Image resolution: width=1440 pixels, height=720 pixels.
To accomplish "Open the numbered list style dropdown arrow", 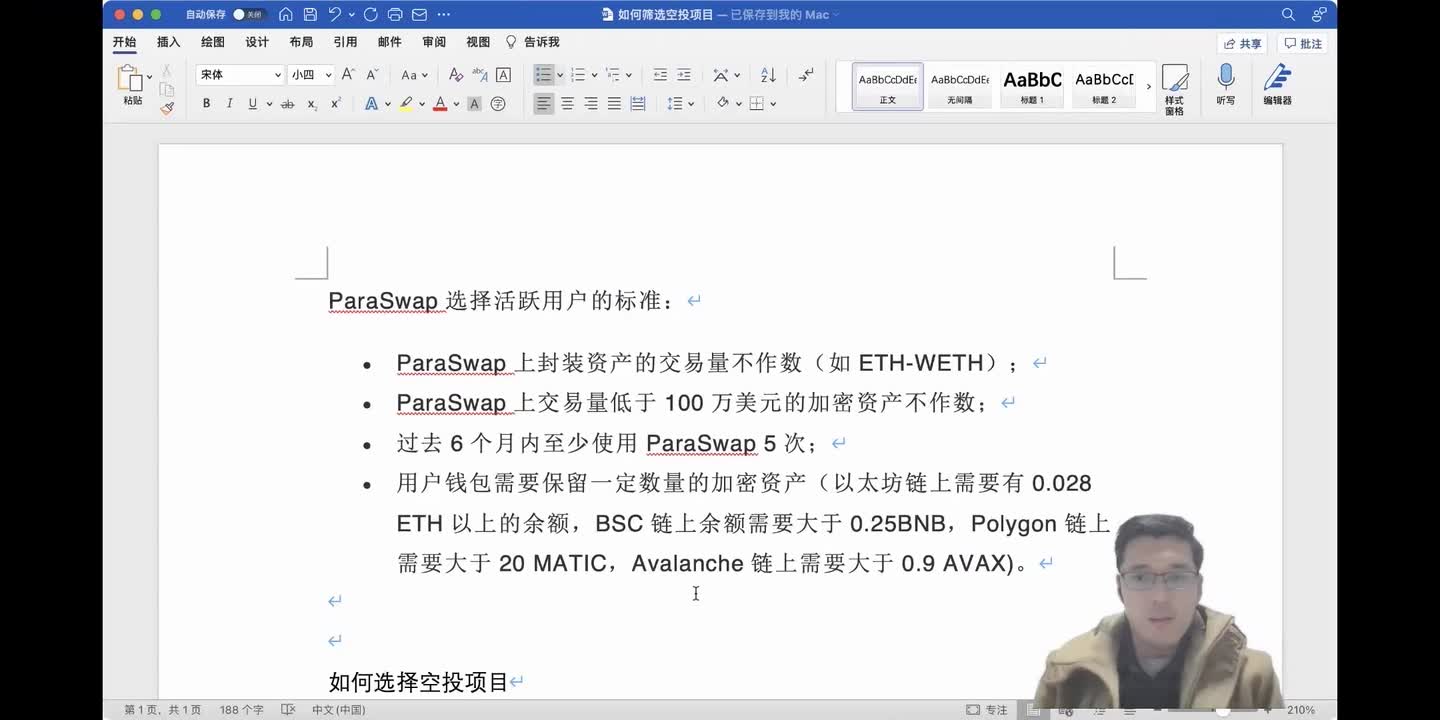I will pos(594,75).
